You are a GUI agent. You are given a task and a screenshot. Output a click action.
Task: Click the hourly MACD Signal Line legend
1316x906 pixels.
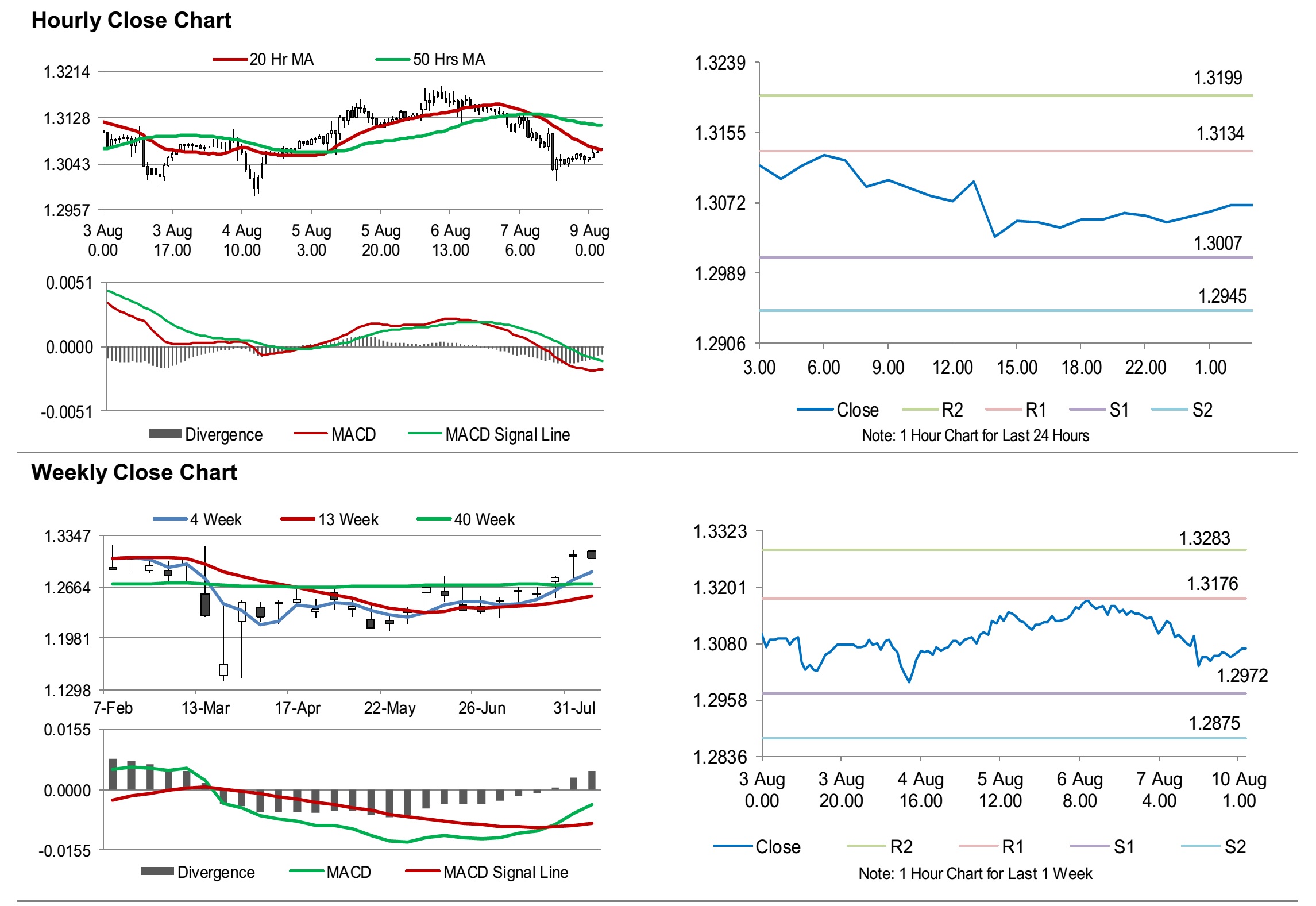pos(507,434)
